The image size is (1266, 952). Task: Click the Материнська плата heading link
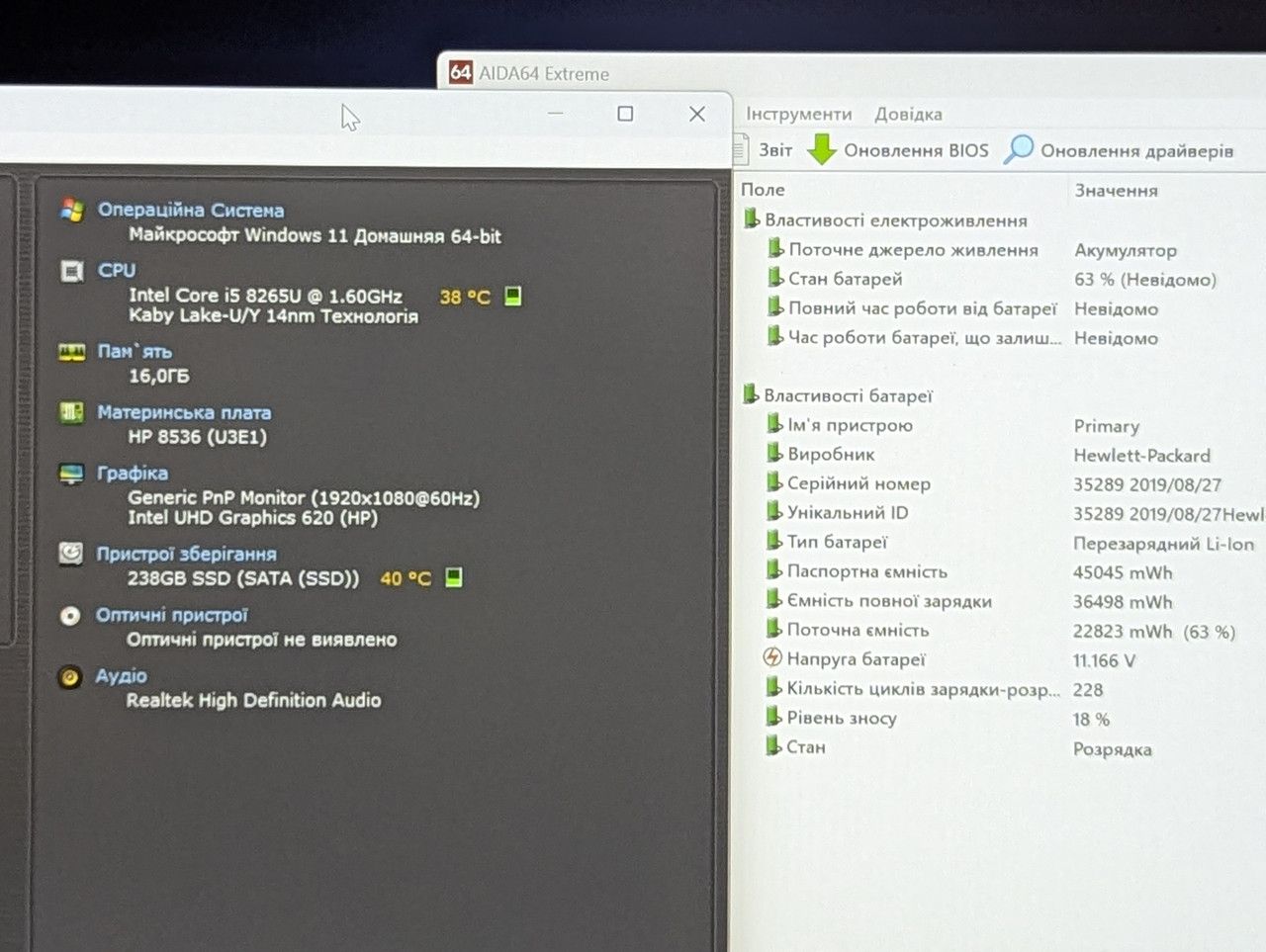pos(184,412)
